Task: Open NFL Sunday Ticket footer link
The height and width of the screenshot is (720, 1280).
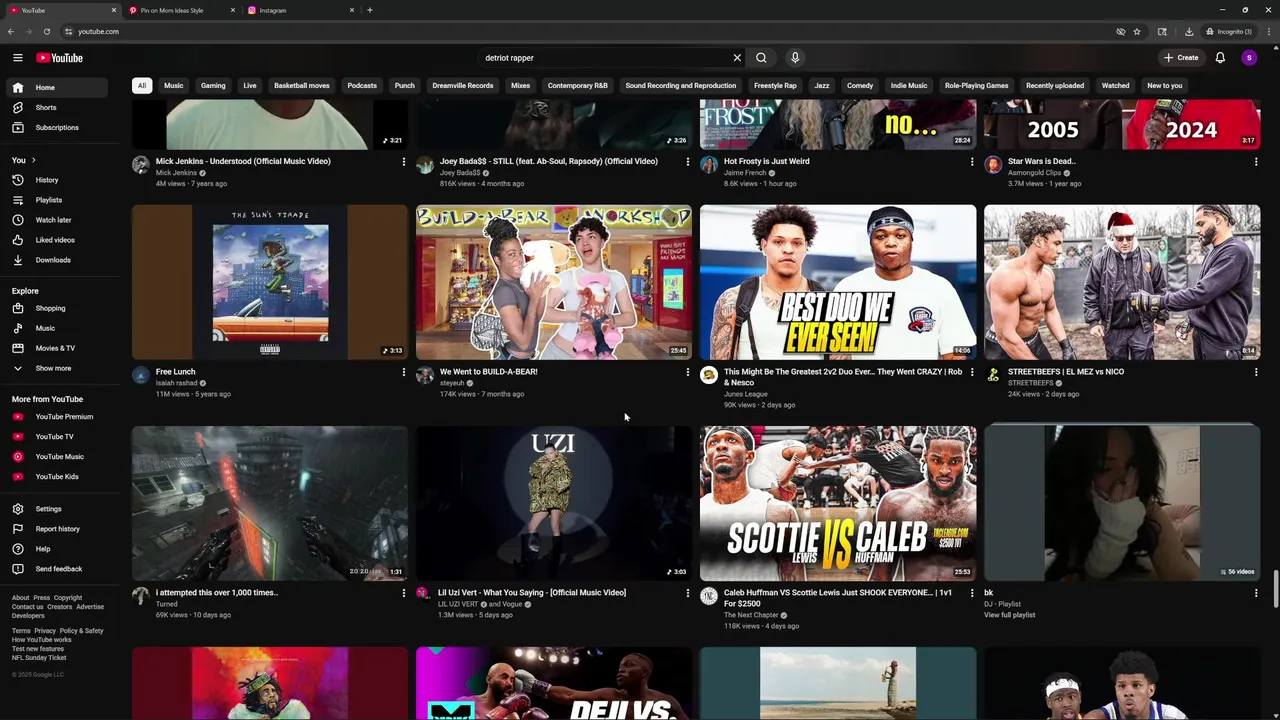Action: pyautogui.click(x=39, y=658)
